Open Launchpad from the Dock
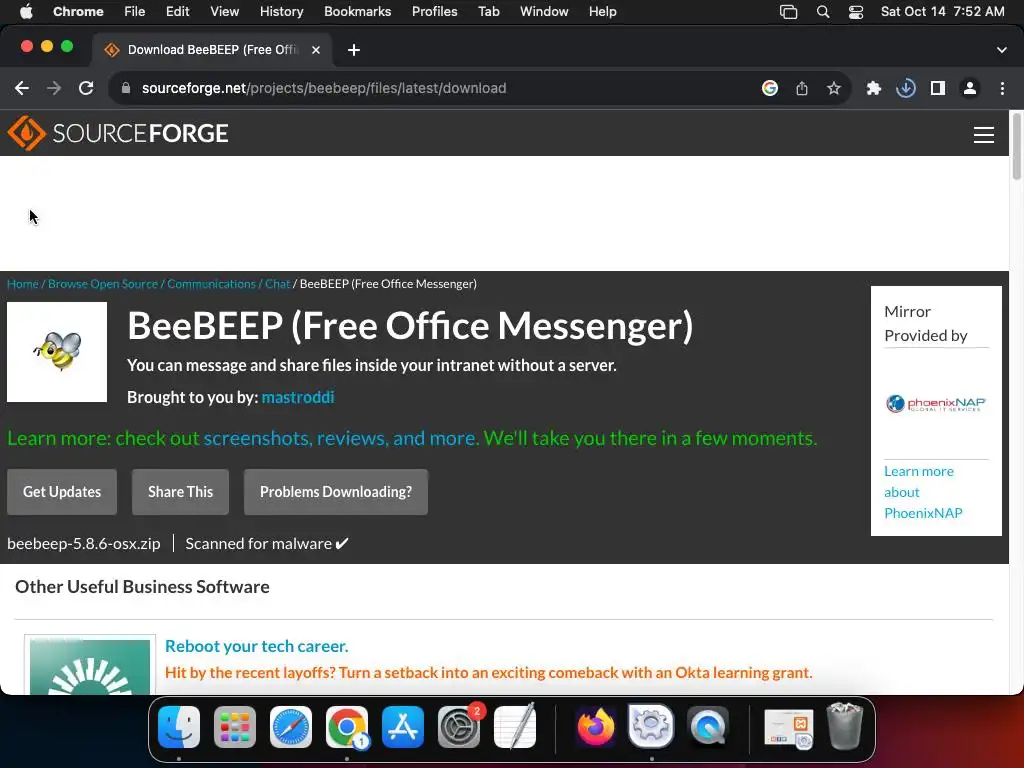1024x768 pixels. pyautogui.click(x=235, y=727)
